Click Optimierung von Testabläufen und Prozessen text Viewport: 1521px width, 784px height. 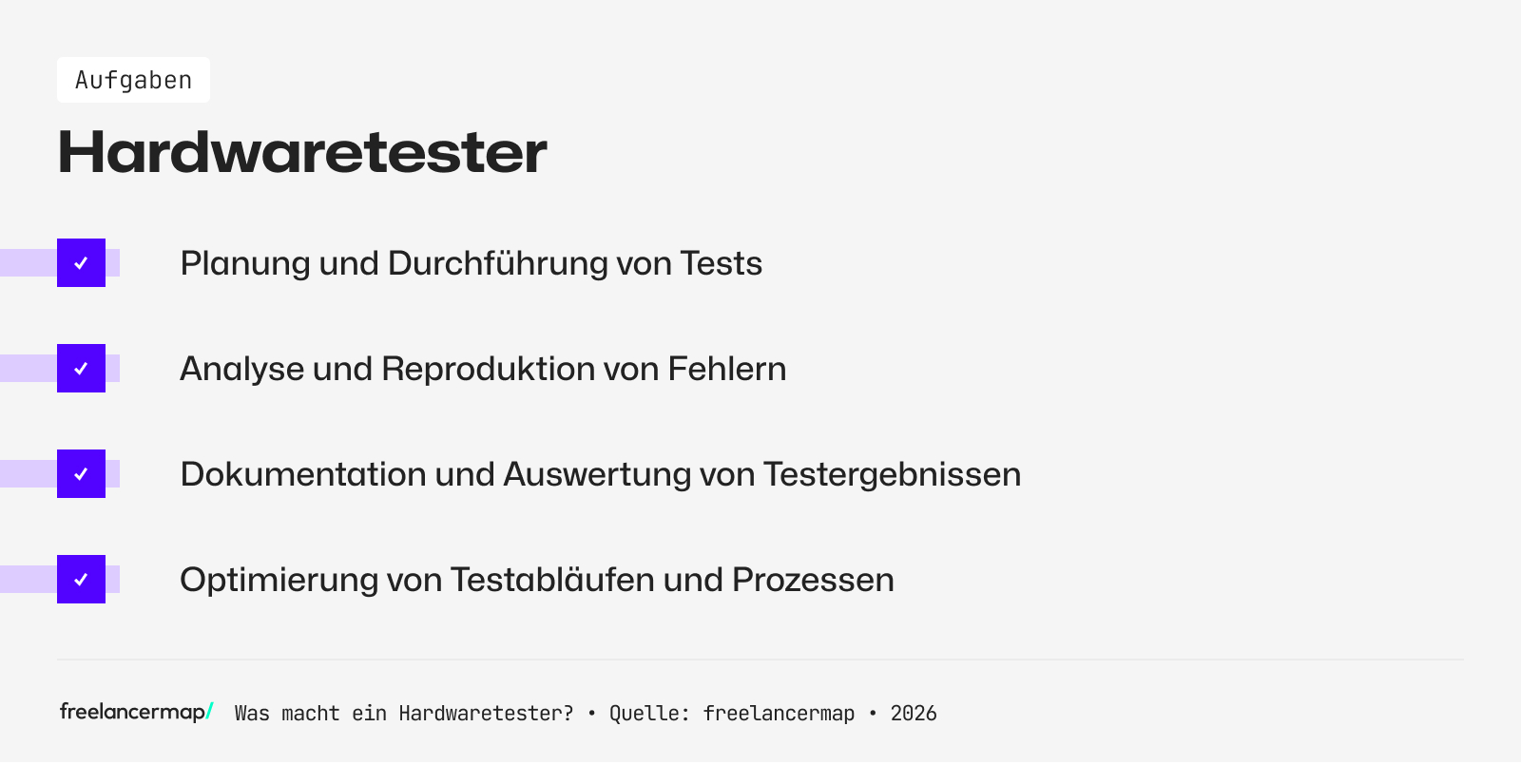536,580
